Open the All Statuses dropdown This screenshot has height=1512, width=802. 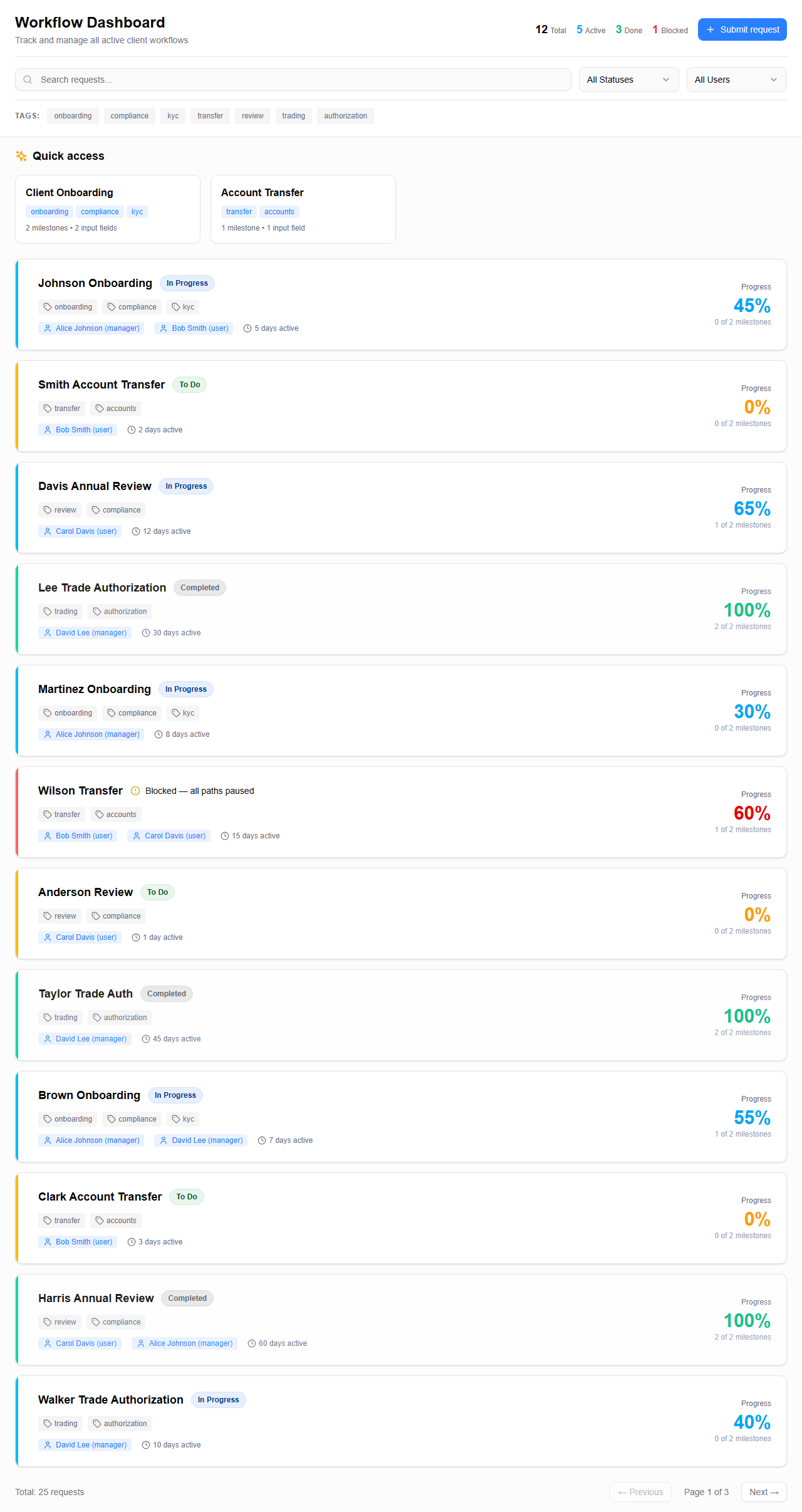(x=628, y=80)
